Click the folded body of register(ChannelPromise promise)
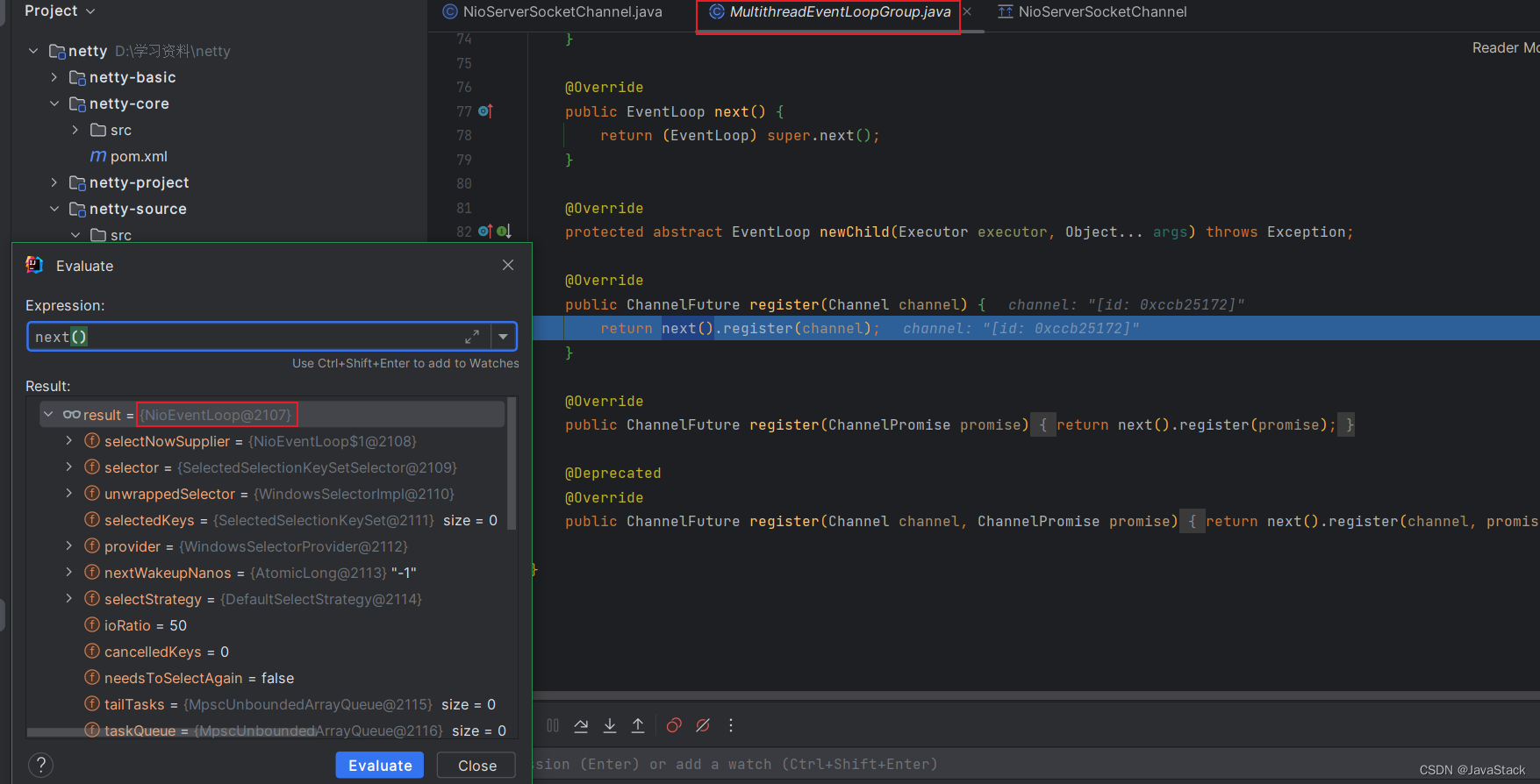1540x784 pixels. [1193, 424]
